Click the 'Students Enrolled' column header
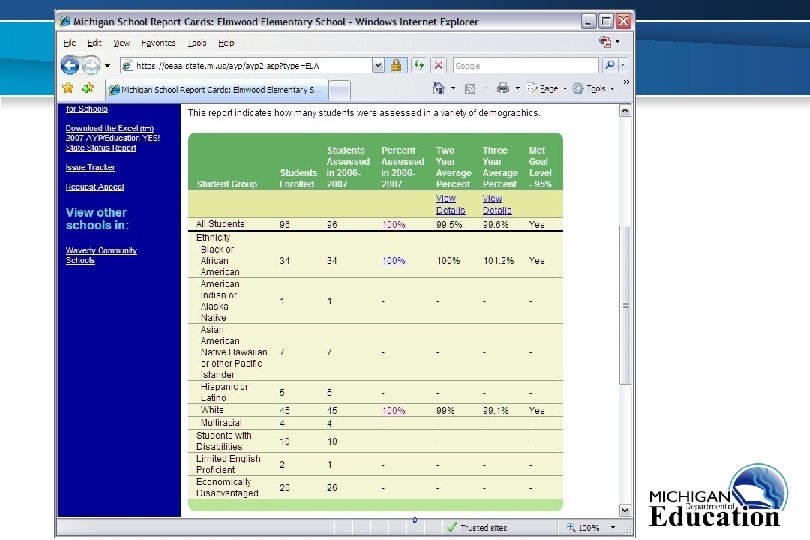 click(298, 178)
